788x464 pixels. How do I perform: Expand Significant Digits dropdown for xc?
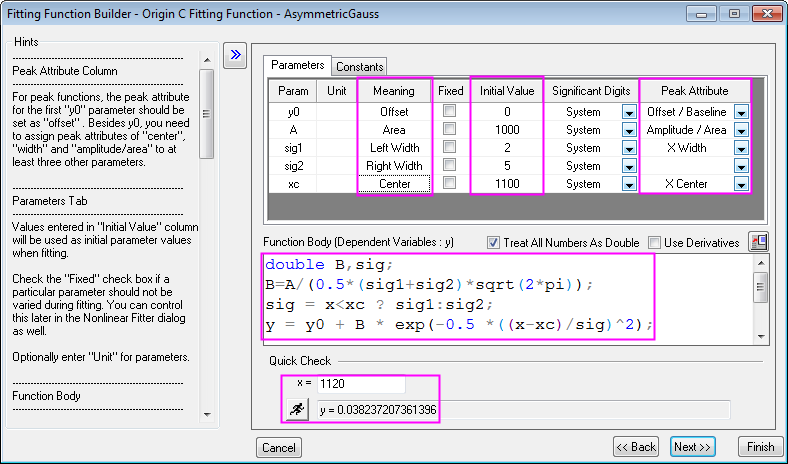pos(629,184)
